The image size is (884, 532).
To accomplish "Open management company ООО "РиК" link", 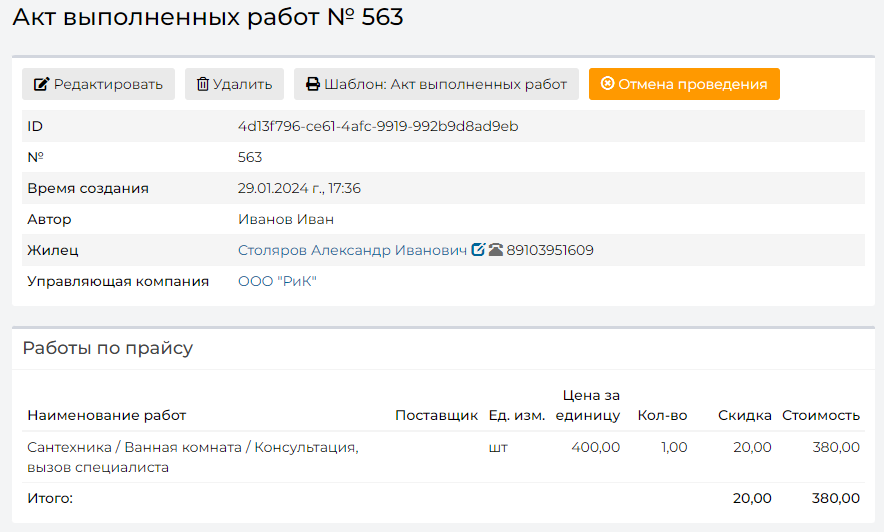I will pos(277,281).
